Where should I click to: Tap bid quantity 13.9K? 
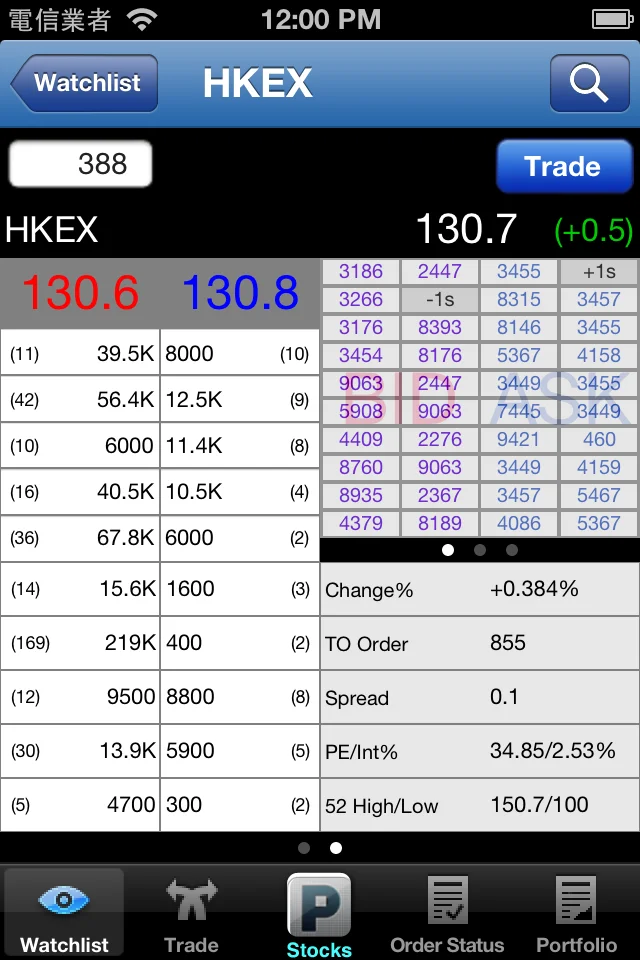[127, 751]
